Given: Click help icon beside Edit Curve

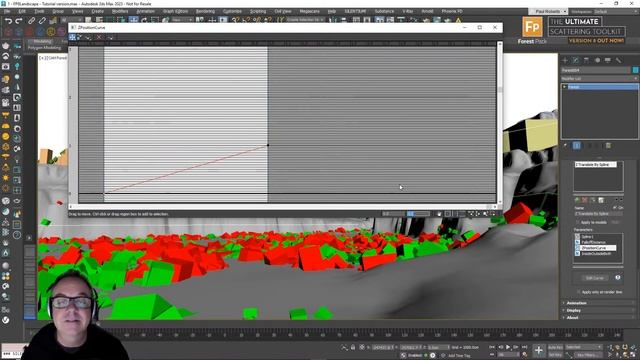Looking at the screenshot, I should pyautogui.click(x=618, y=278).
